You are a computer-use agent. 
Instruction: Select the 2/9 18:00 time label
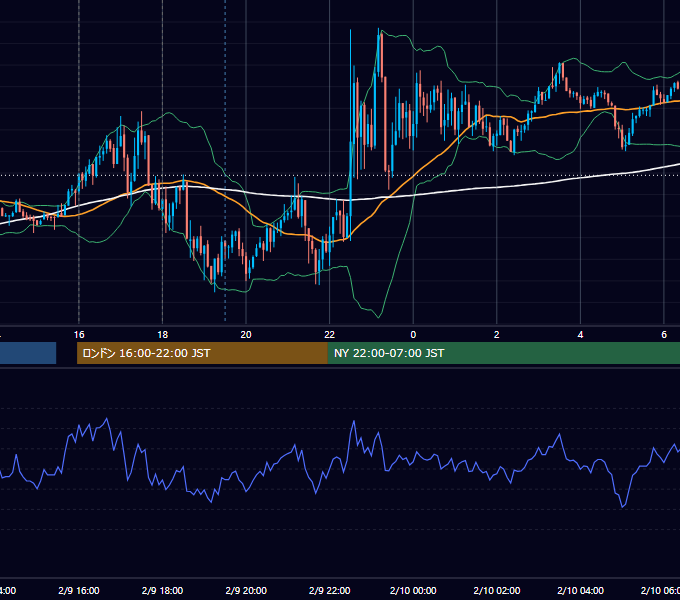[163, 590]
